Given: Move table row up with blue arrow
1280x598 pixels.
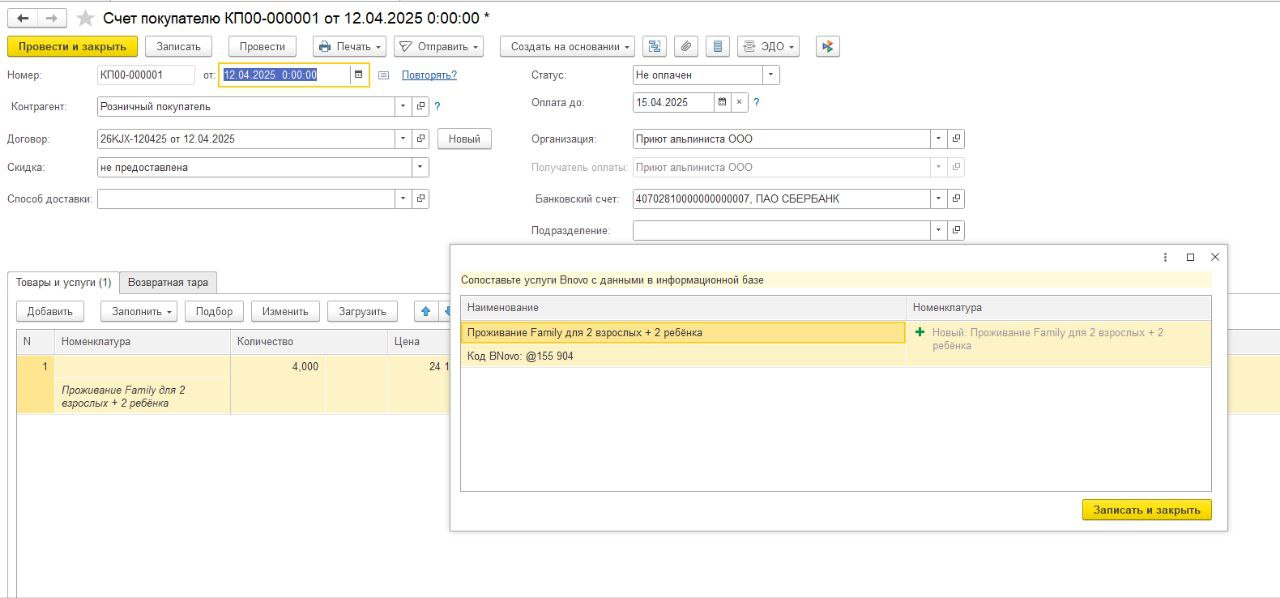Looking at the screenshot, I should click(424, 311).
